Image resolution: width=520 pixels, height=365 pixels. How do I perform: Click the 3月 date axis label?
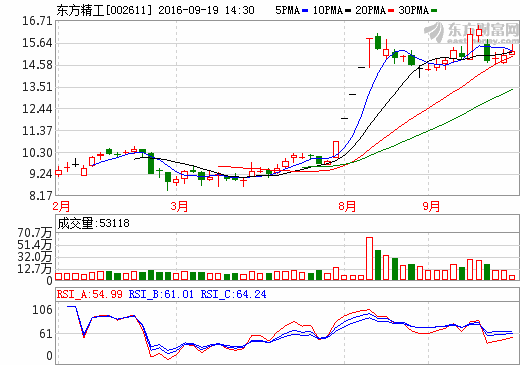(179, 206)
